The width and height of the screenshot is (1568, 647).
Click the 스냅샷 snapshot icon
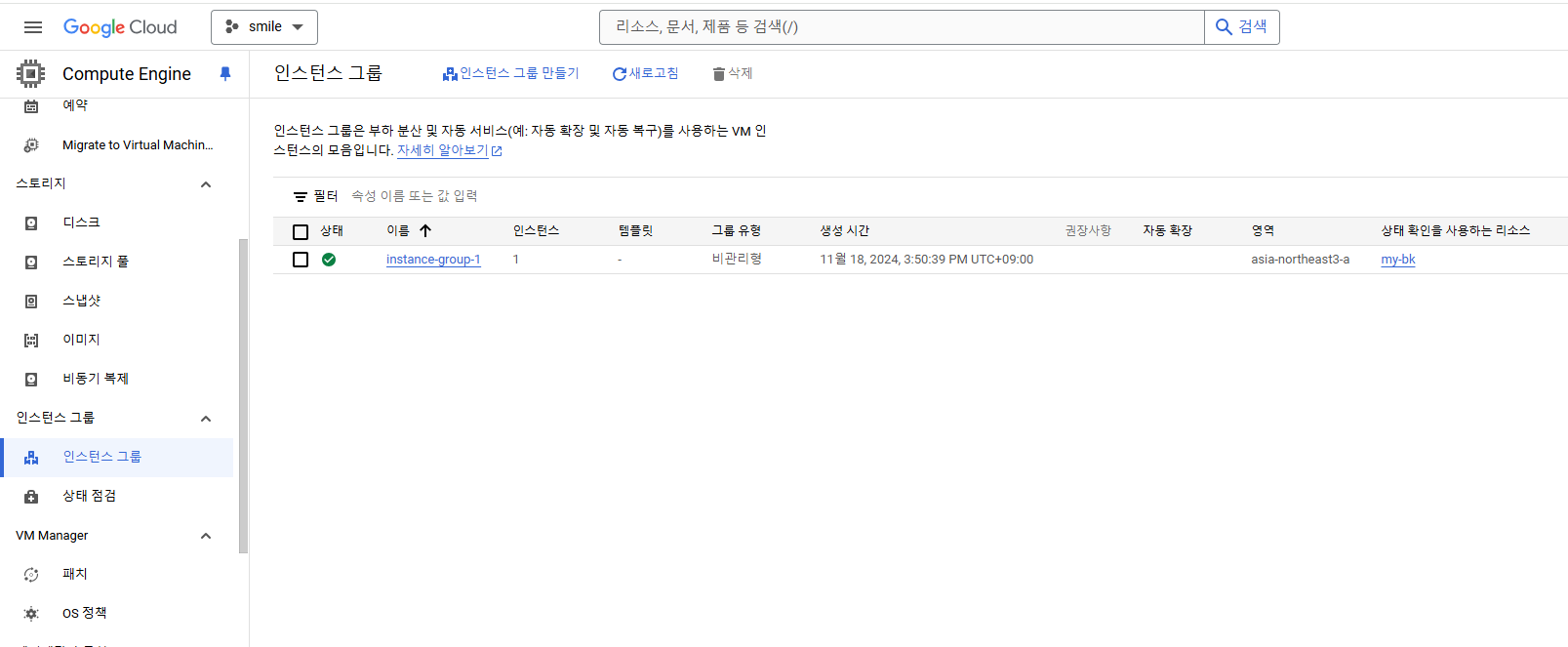(x=31, y=302)
